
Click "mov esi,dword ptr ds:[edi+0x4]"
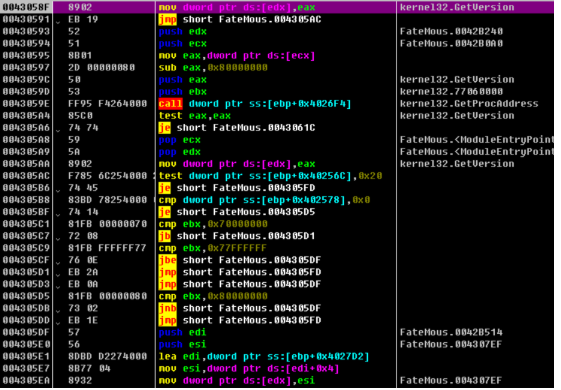249,369
